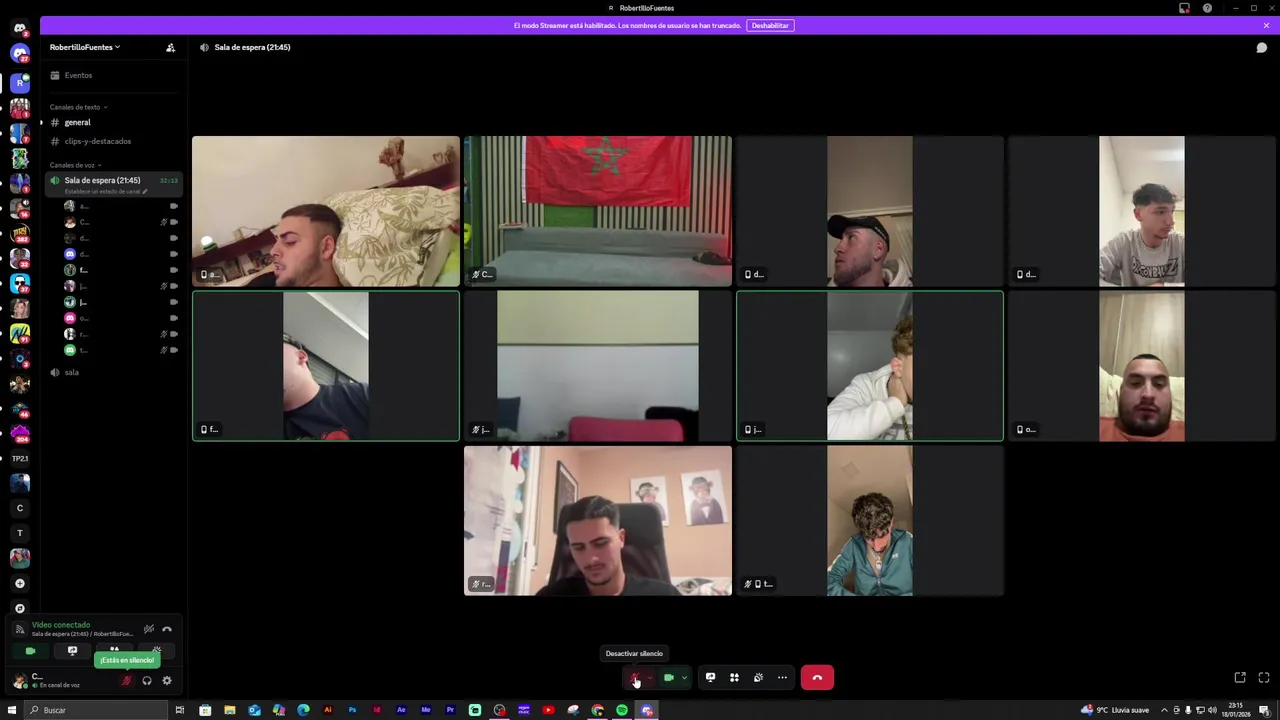Open the weather widget showing 9°C
Viewport: 1280px width, 720px height.
(1115, 710)
